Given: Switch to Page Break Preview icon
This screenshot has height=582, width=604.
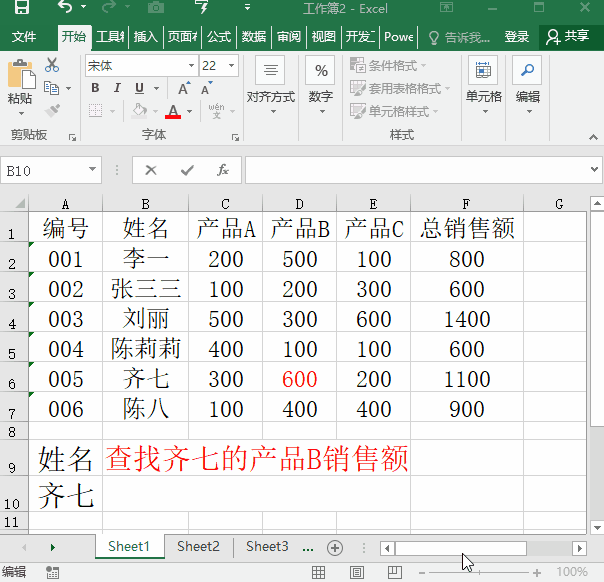Looking at the screenshot, I should (x=394, y=572).
